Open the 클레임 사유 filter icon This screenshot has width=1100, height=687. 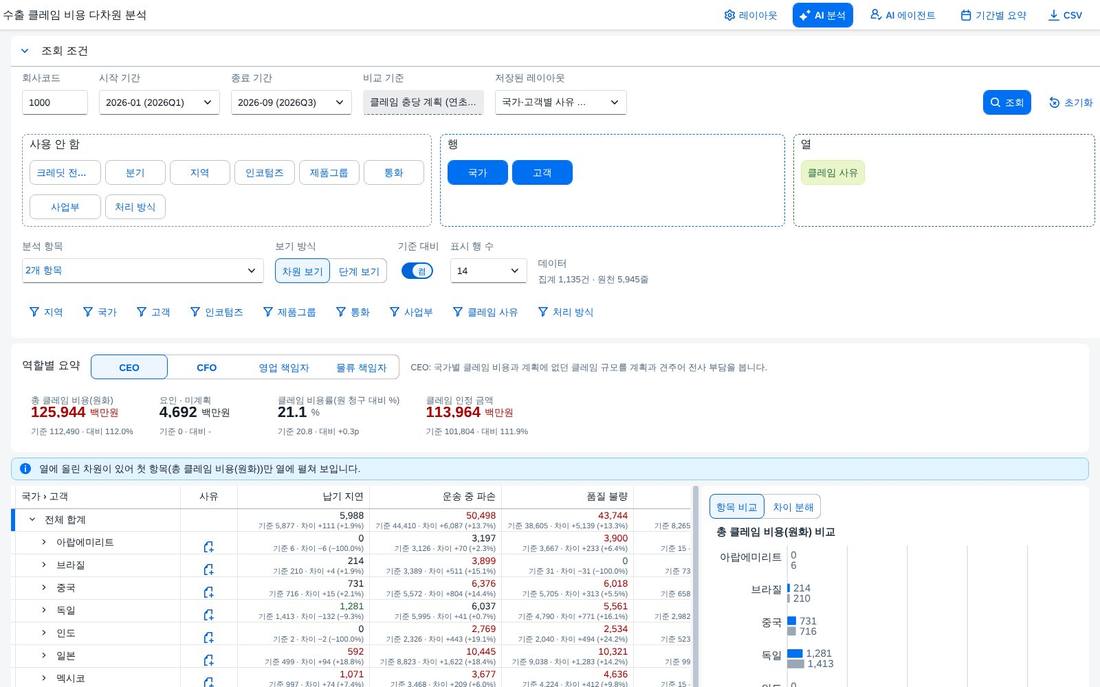457,312
